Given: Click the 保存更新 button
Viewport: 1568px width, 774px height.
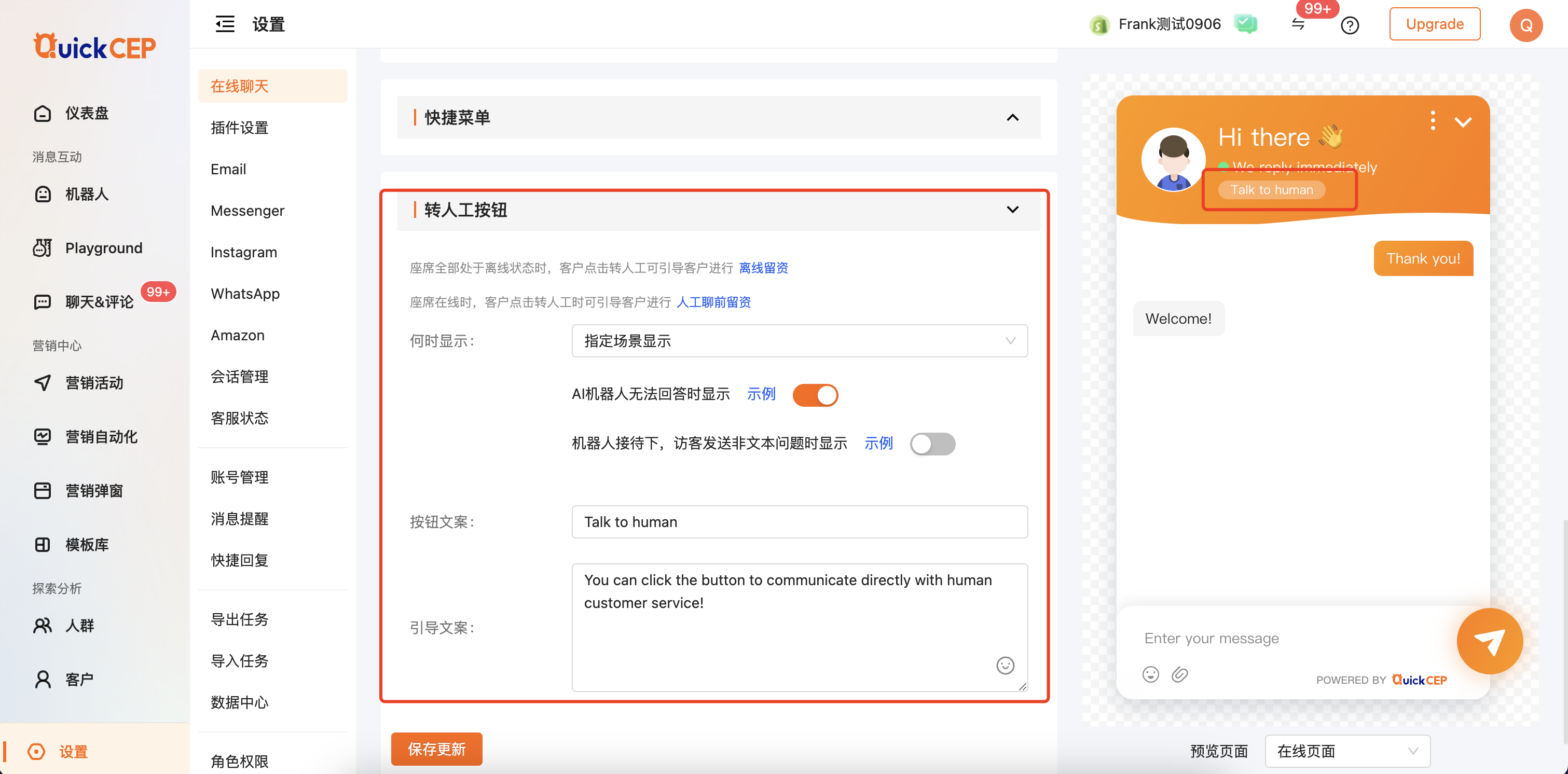Looking at the screenshot, I should click(436, 749).
